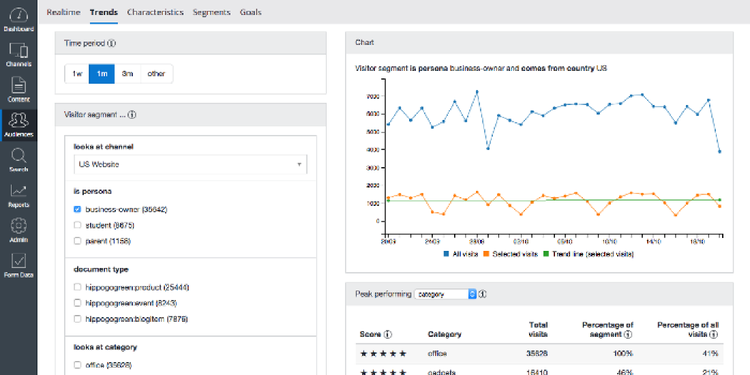The width and height of the screenshot is (750, 375).
Task: Click the 'document type' section label
Action: coord(101,269)
